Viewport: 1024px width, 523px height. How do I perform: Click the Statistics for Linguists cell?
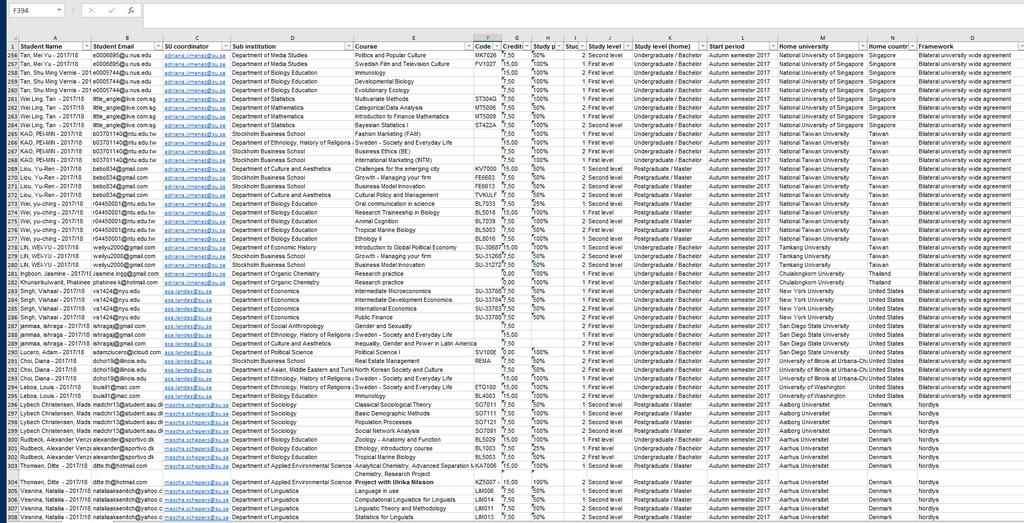click(413, 517)
